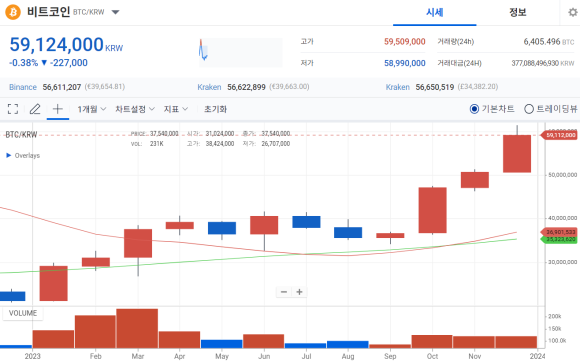Click the mini sparkline price thumbnail
Image resolution: width=580 pixels, height=361 pixels.
241,53
